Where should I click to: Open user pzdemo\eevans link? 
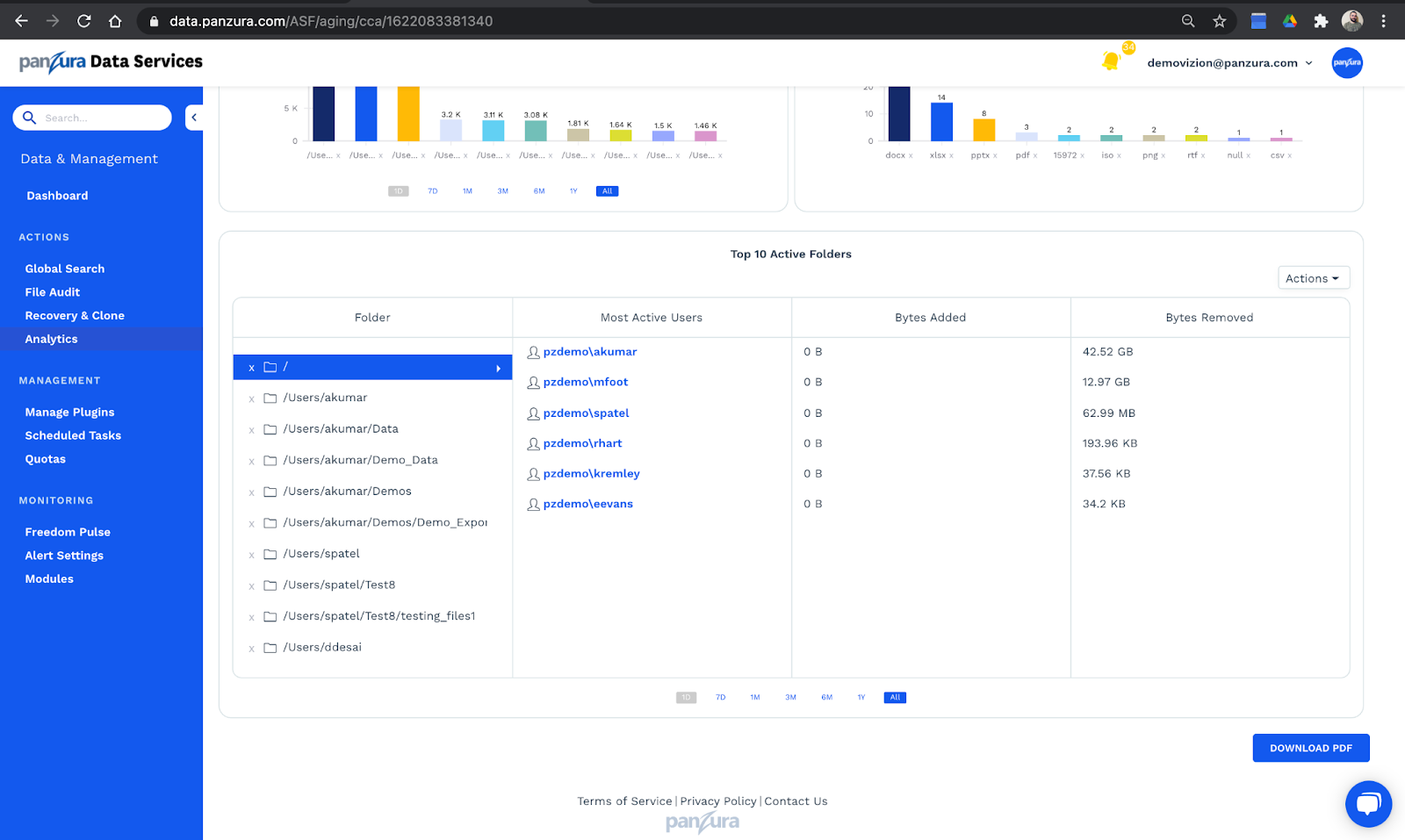coord(588,504)
